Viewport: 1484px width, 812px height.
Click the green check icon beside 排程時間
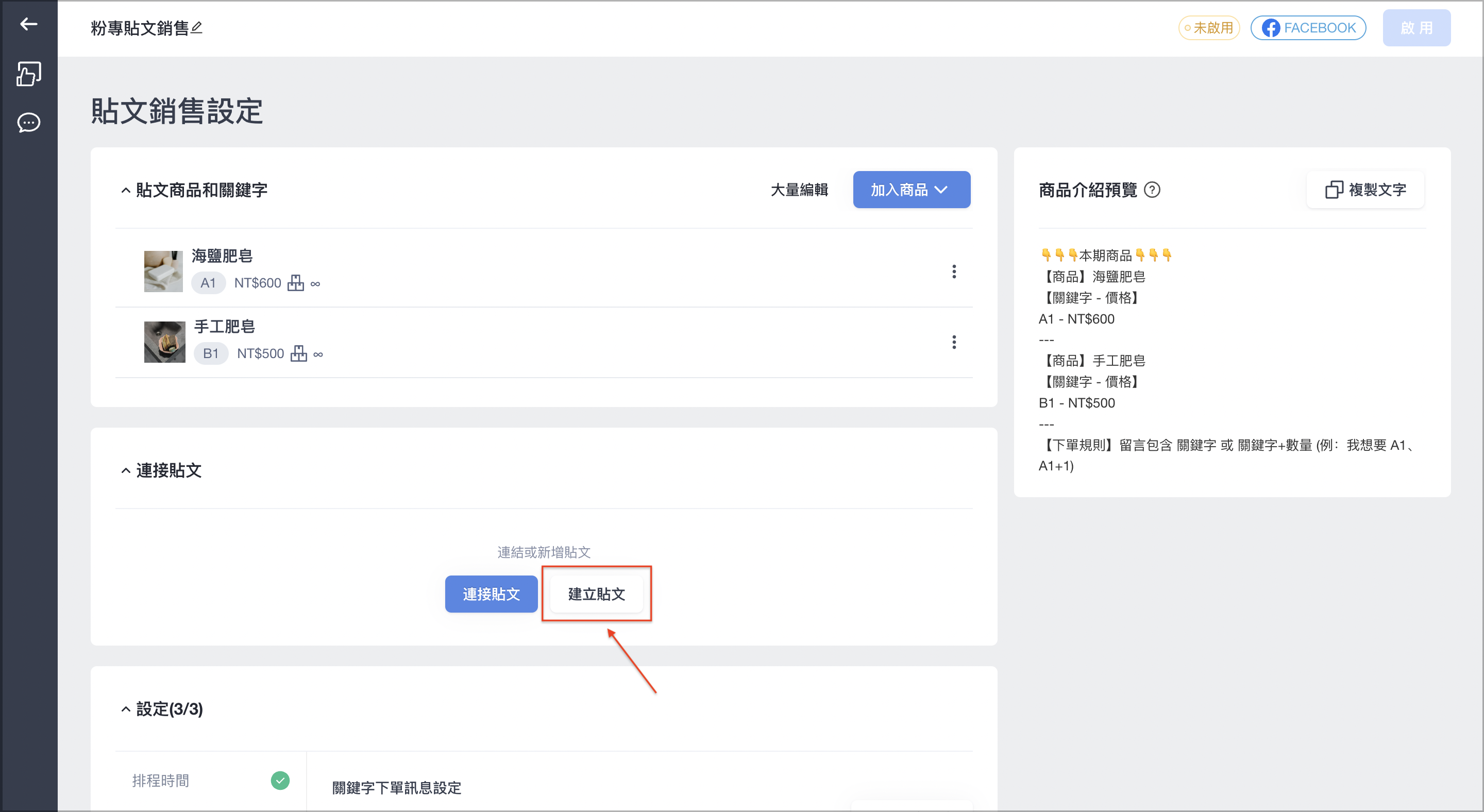point(280,781)
